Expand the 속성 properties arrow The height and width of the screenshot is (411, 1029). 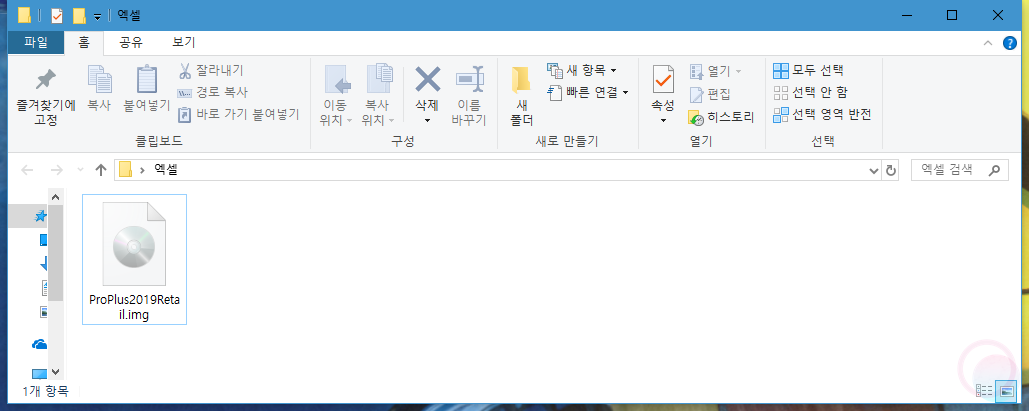pyautogui.click(x=663, y=121)
